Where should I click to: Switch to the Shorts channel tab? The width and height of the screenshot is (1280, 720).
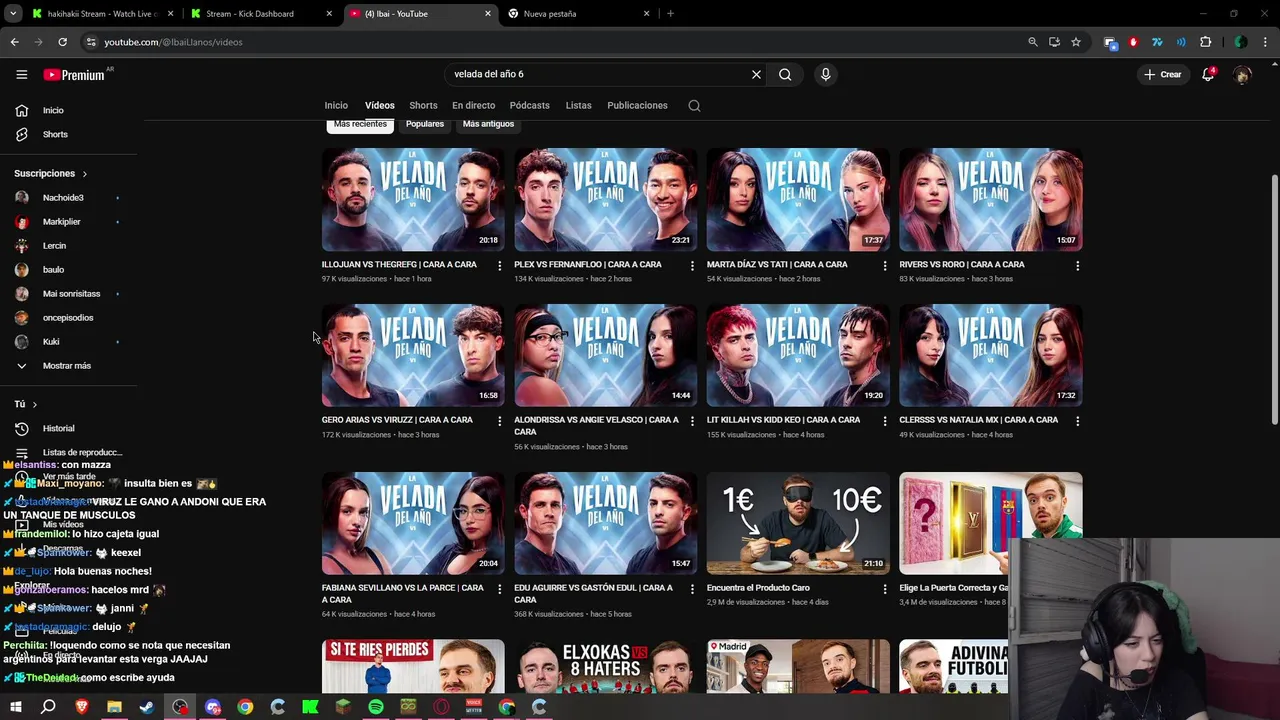coord(423,105)
